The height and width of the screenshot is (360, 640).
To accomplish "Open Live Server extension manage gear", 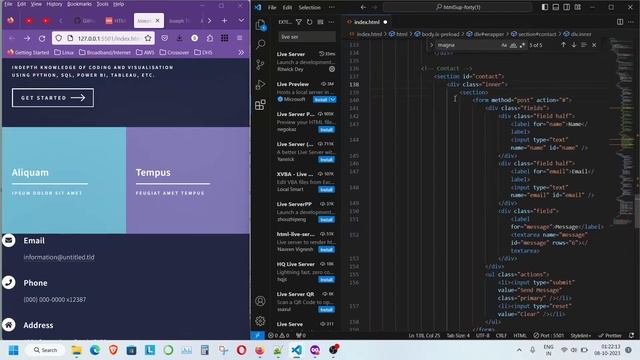I will [x=332, y=69].
